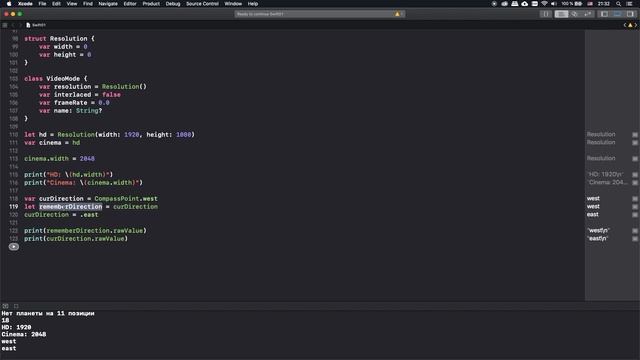Open the File menu
The width and height of the screenshot is (640, 360).
point(42,4)
